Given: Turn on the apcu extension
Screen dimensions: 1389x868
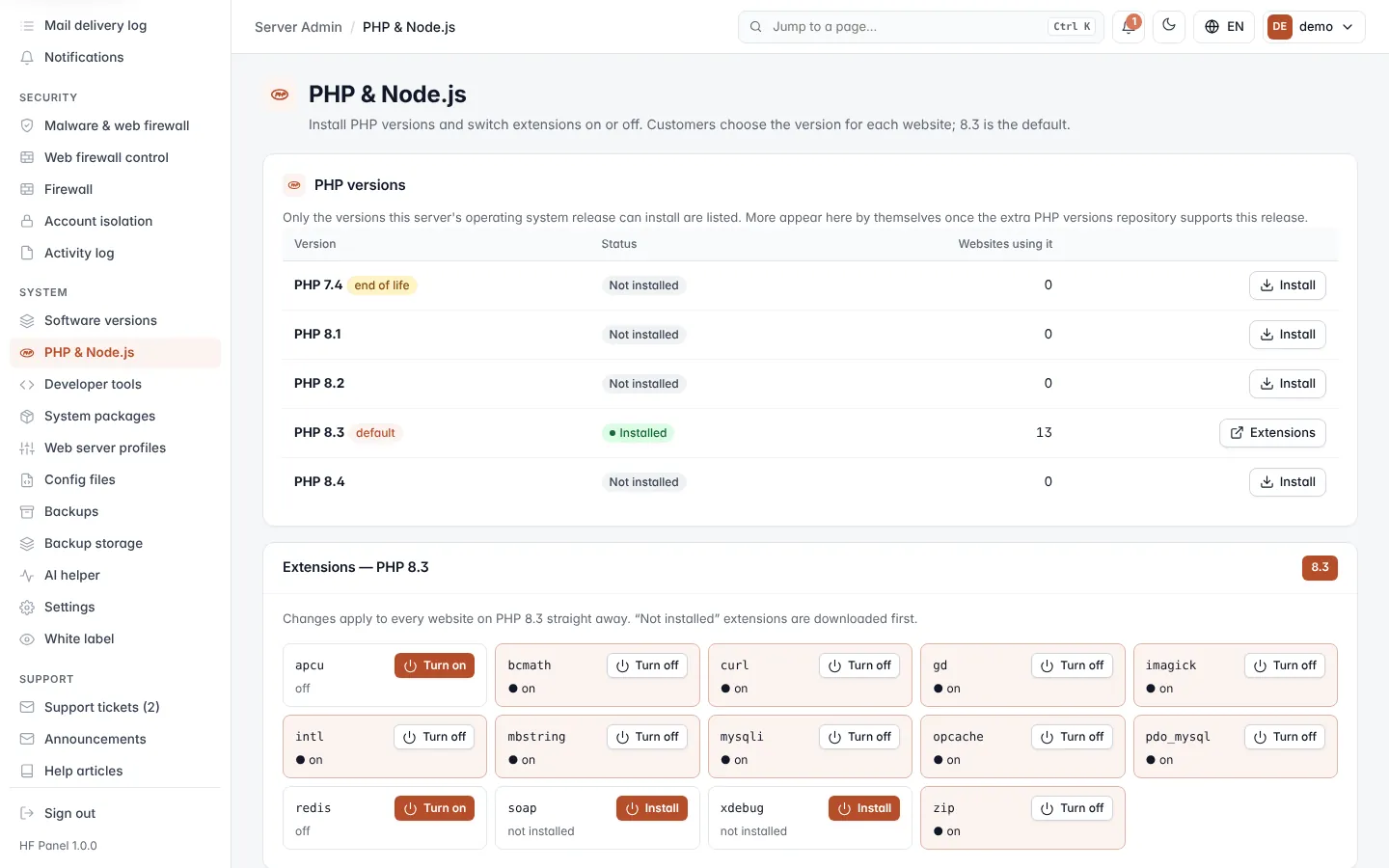Looking at the screenshot, I should [434, 665].
